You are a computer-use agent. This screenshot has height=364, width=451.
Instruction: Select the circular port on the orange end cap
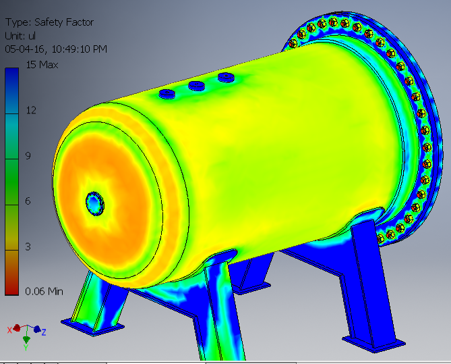click(x=95, y=203)
